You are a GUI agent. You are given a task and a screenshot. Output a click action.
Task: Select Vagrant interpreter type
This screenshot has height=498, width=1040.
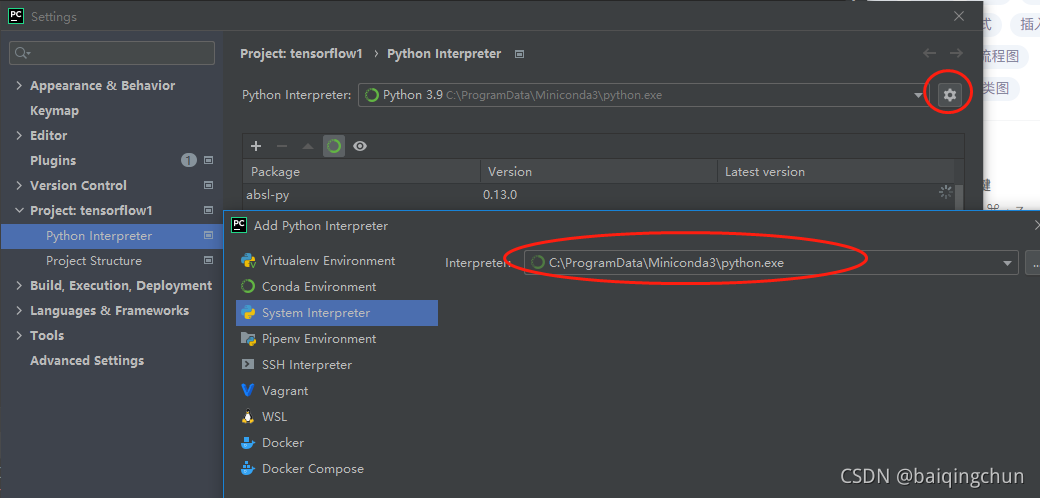click(337, 391)
